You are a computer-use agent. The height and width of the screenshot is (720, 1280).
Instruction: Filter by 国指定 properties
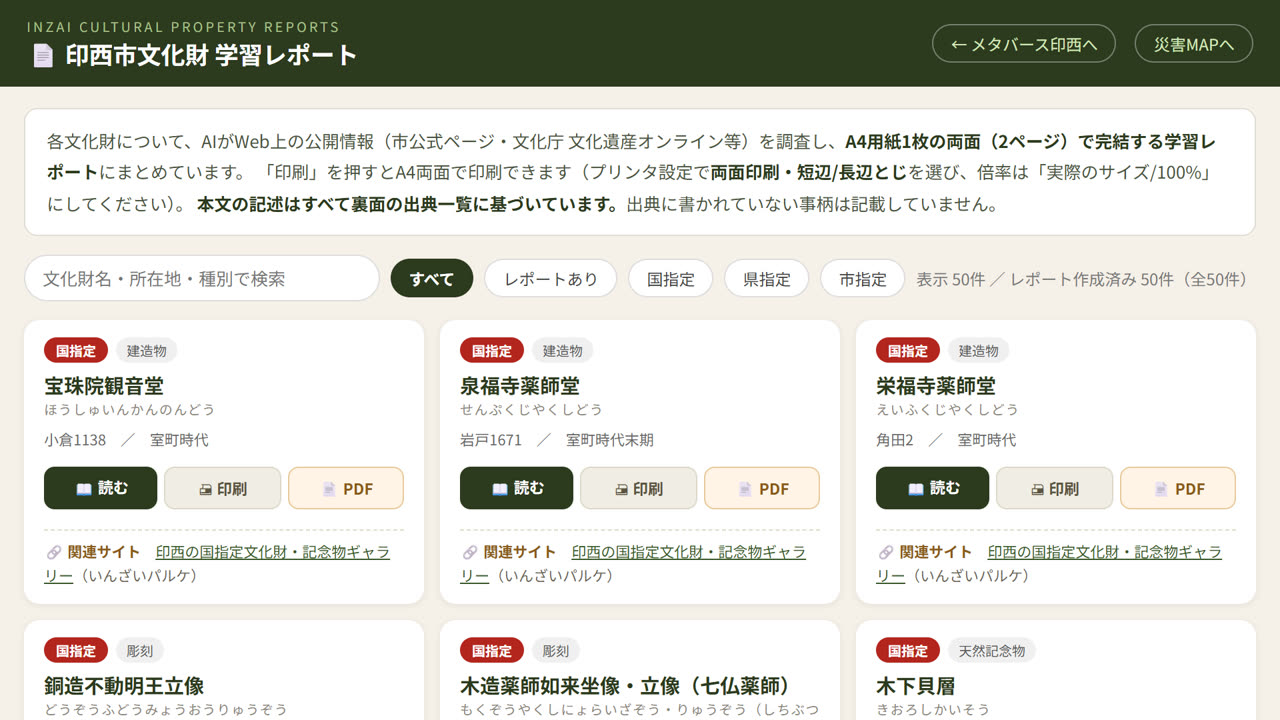(670, 279)
